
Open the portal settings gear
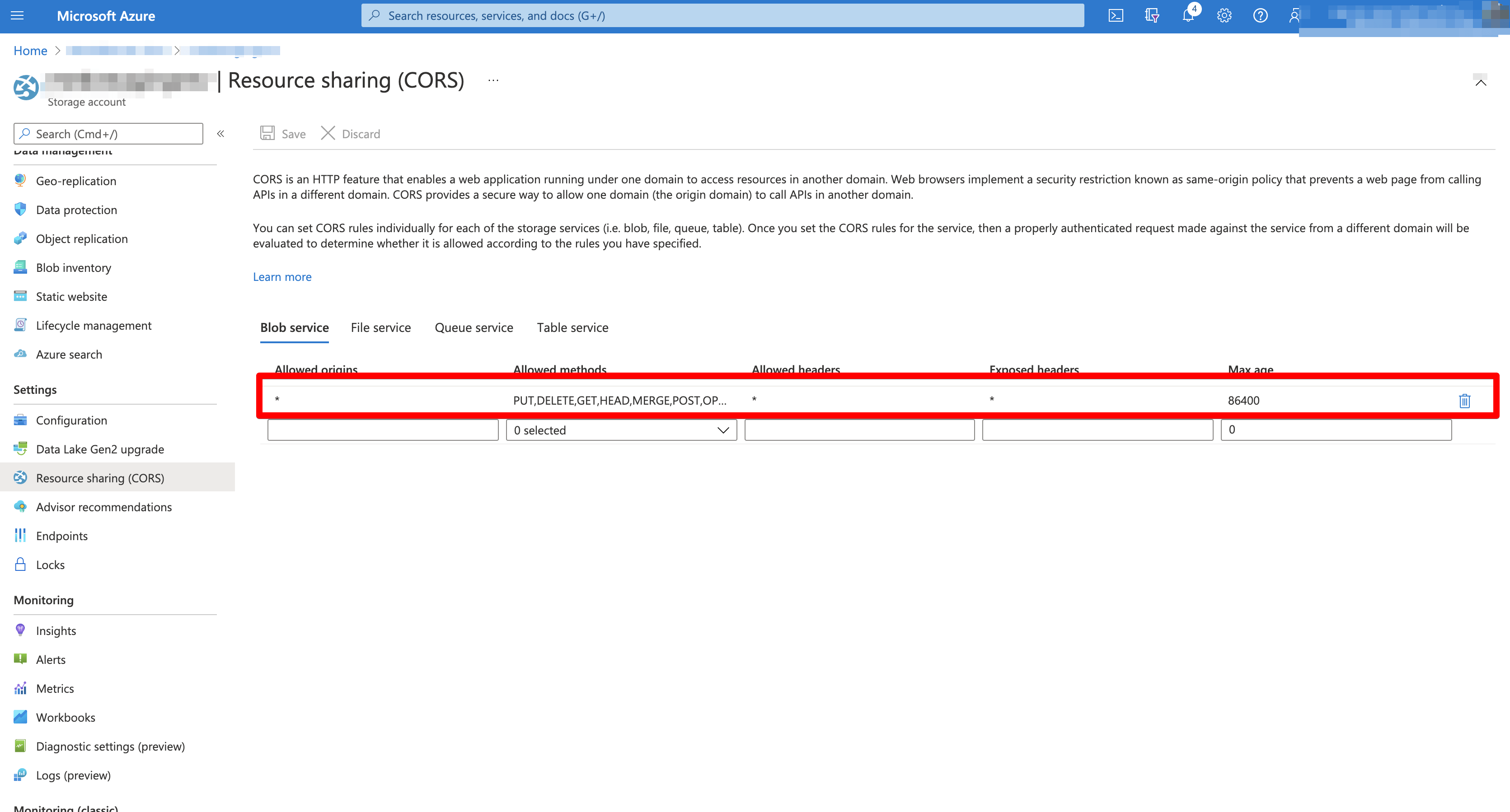coord(1224,15)
